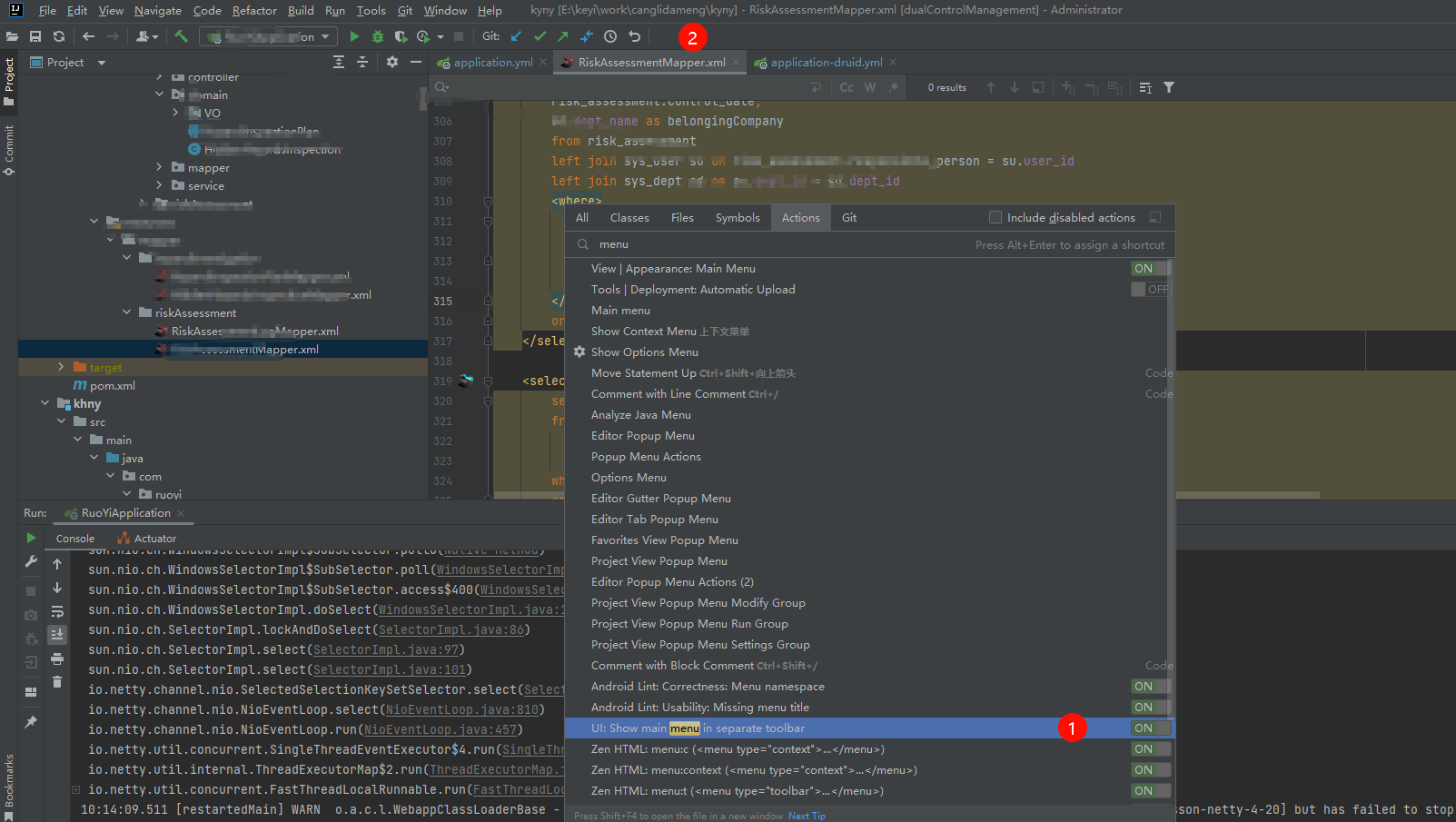Click the Run panel wrench icon
Image resolution: width=1456 pixels, height=822 pixels.
click(31, 562)
